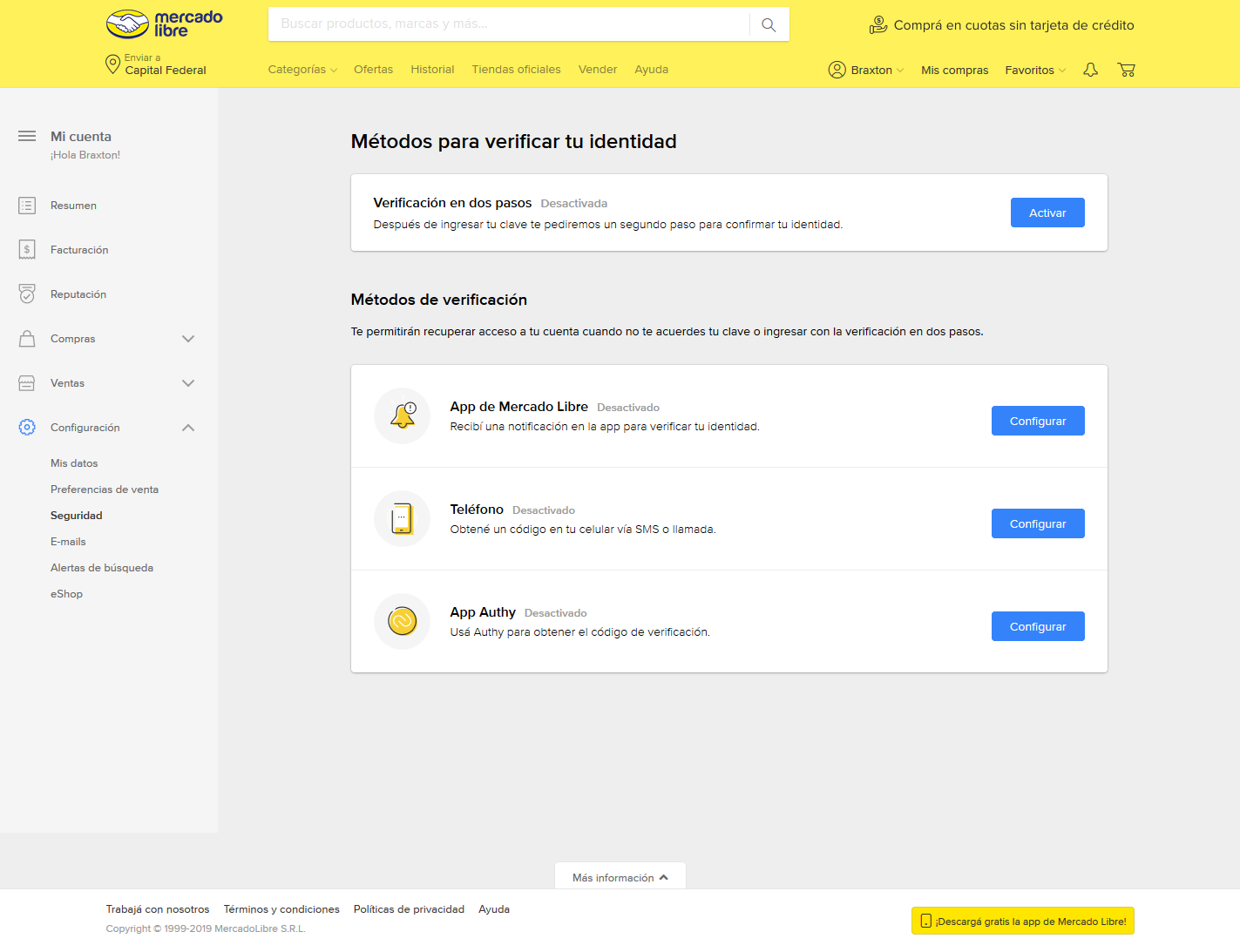Screen dimensions: 1240x952
Task: Click the hamburger menu icon by Mi cuenta
Action: 27,136
